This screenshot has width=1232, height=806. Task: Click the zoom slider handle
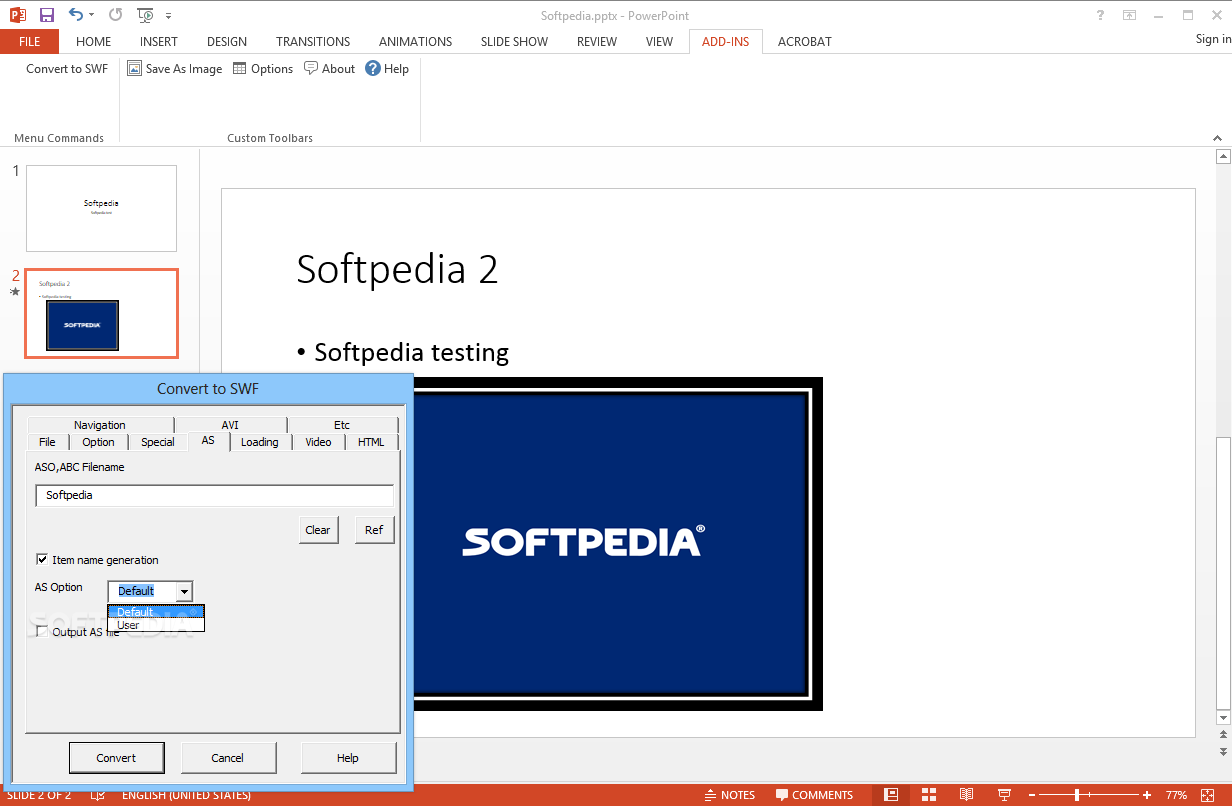1077,795
